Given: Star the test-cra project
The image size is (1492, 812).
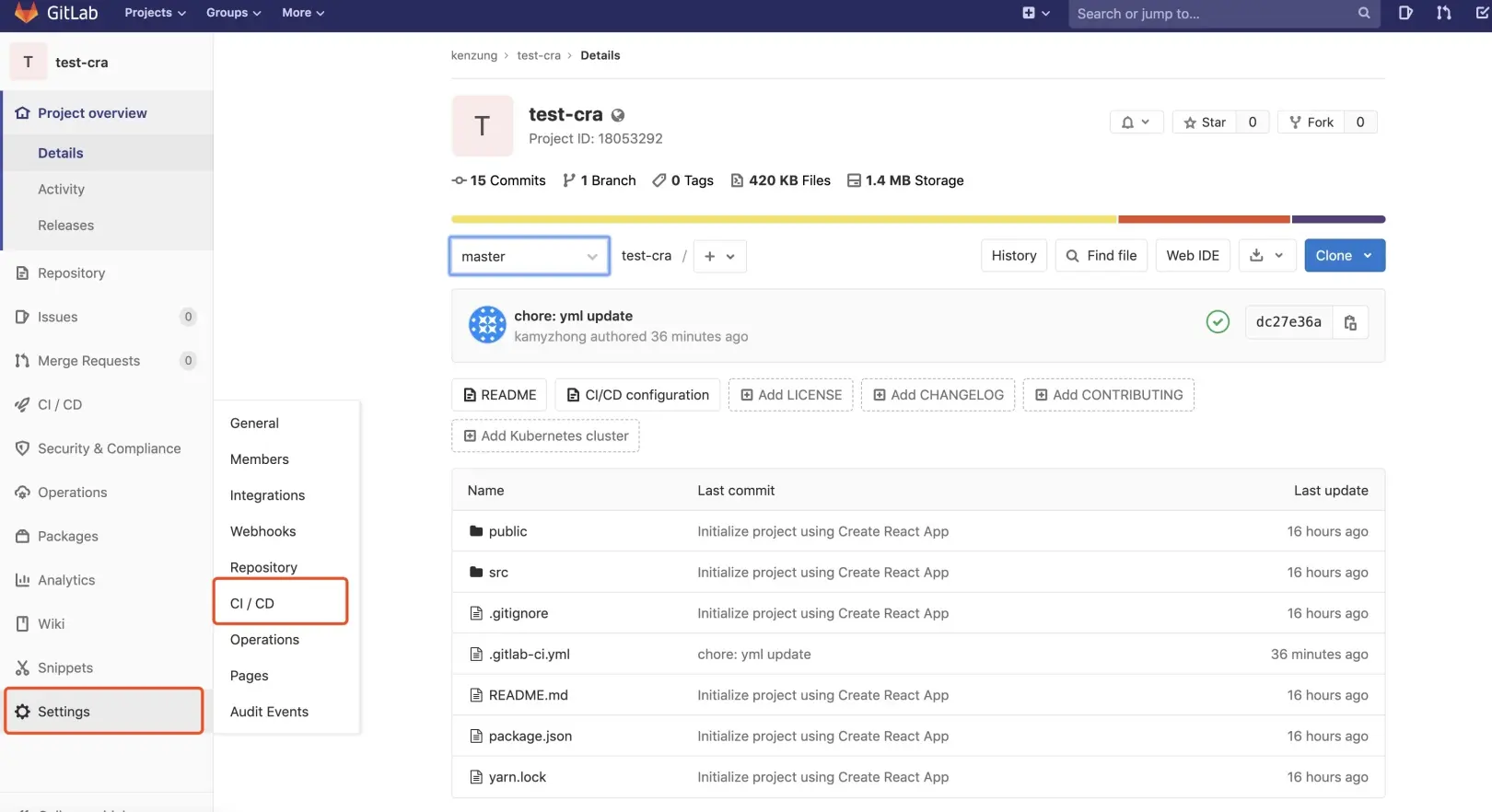Looking at the screenshot, I should pos(1205,122).
